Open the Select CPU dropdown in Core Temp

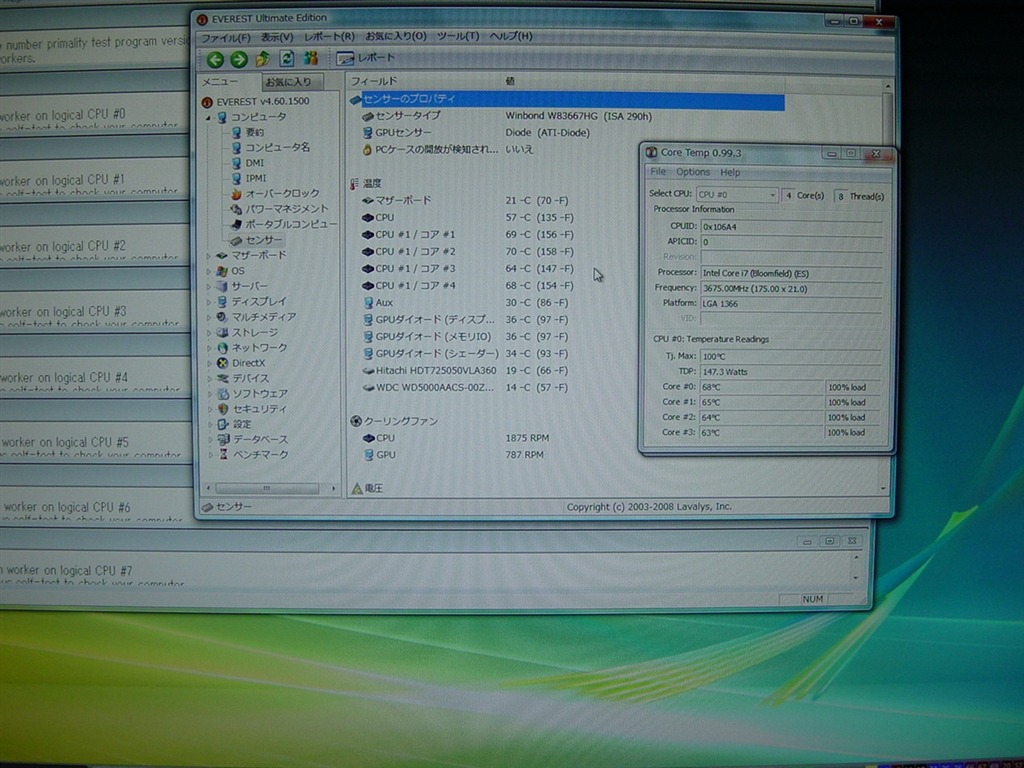click(x=737, y=195)
